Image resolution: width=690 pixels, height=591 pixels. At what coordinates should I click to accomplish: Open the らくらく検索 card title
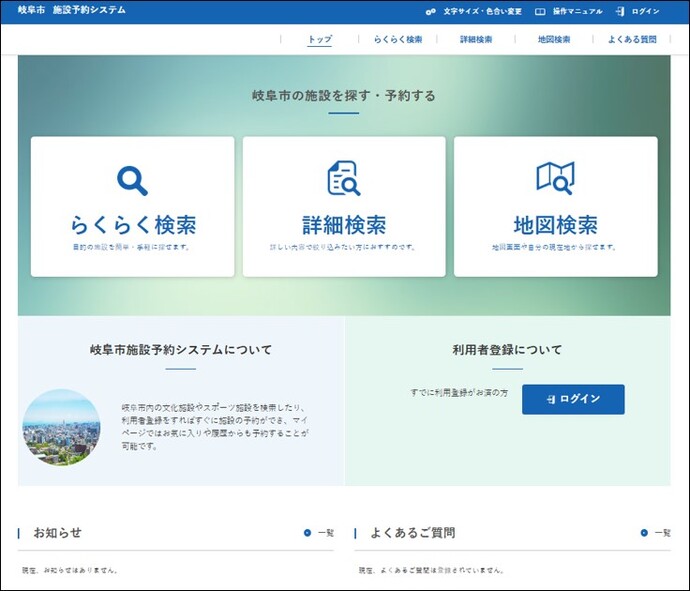(133, 225)
